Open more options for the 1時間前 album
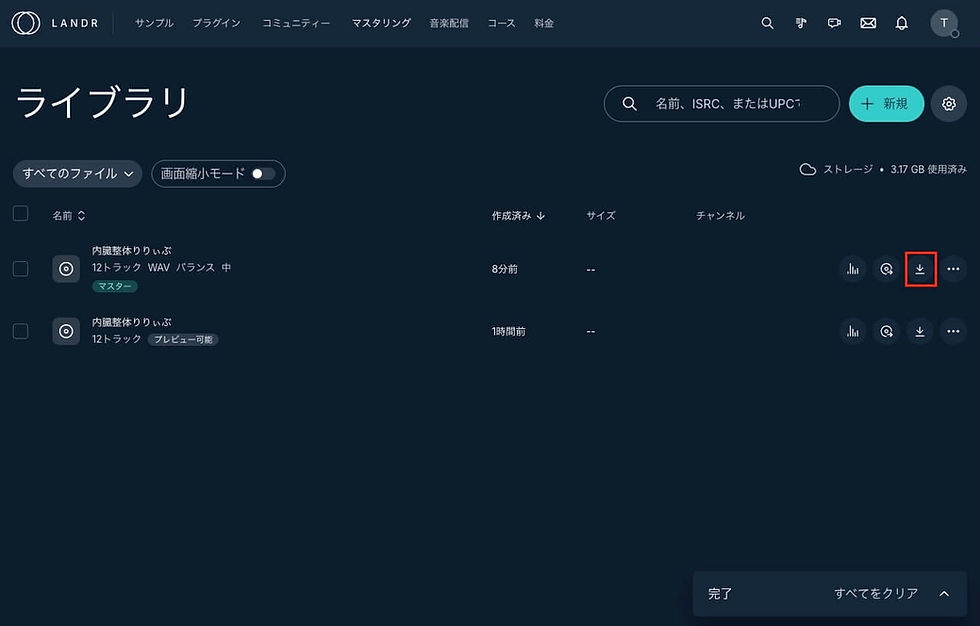The height and width of the screenshot is (626, 980). (x=953, y=331)
